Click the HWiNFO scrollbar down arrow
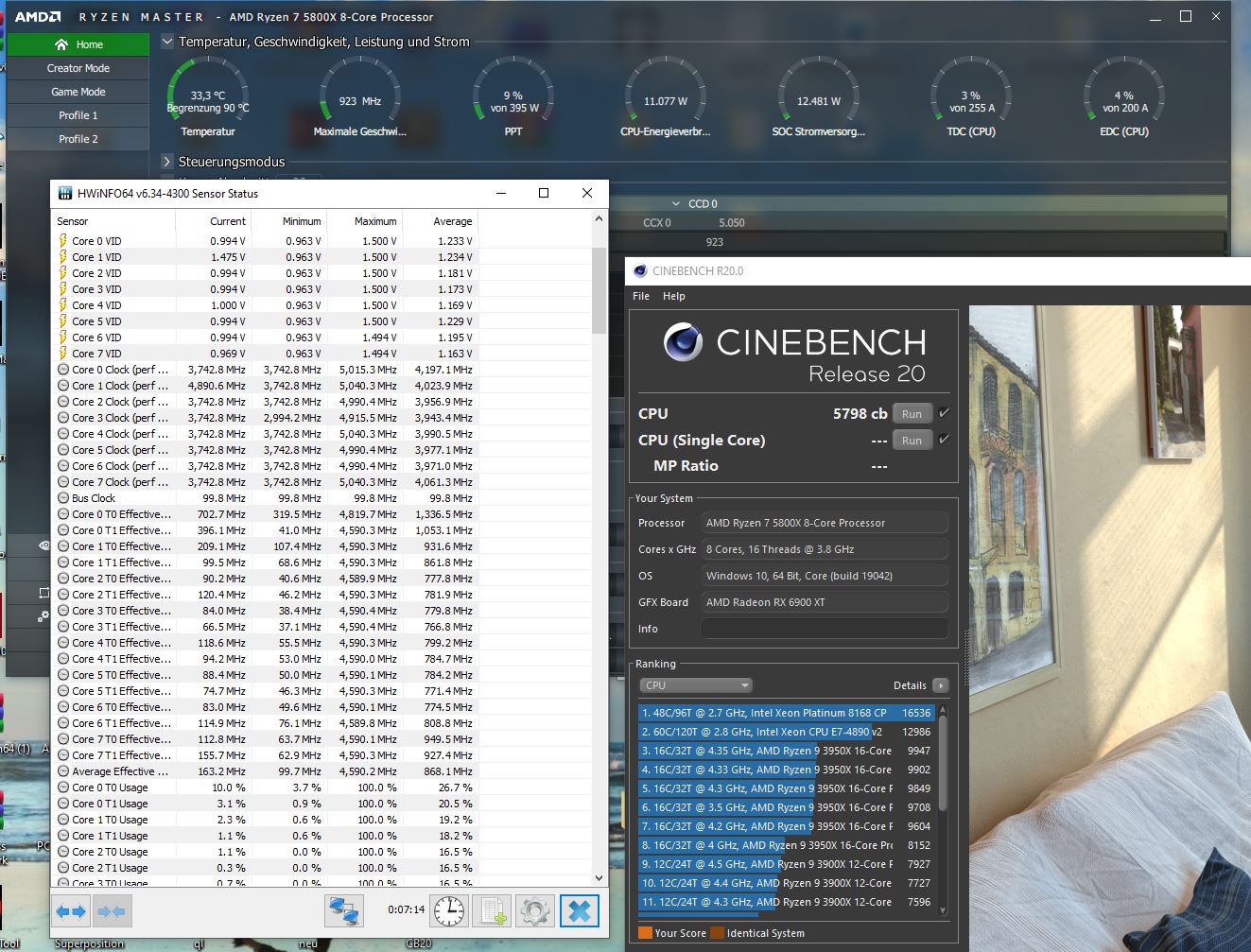Screen dimensions: 1251x952 [x=599, y=878]
